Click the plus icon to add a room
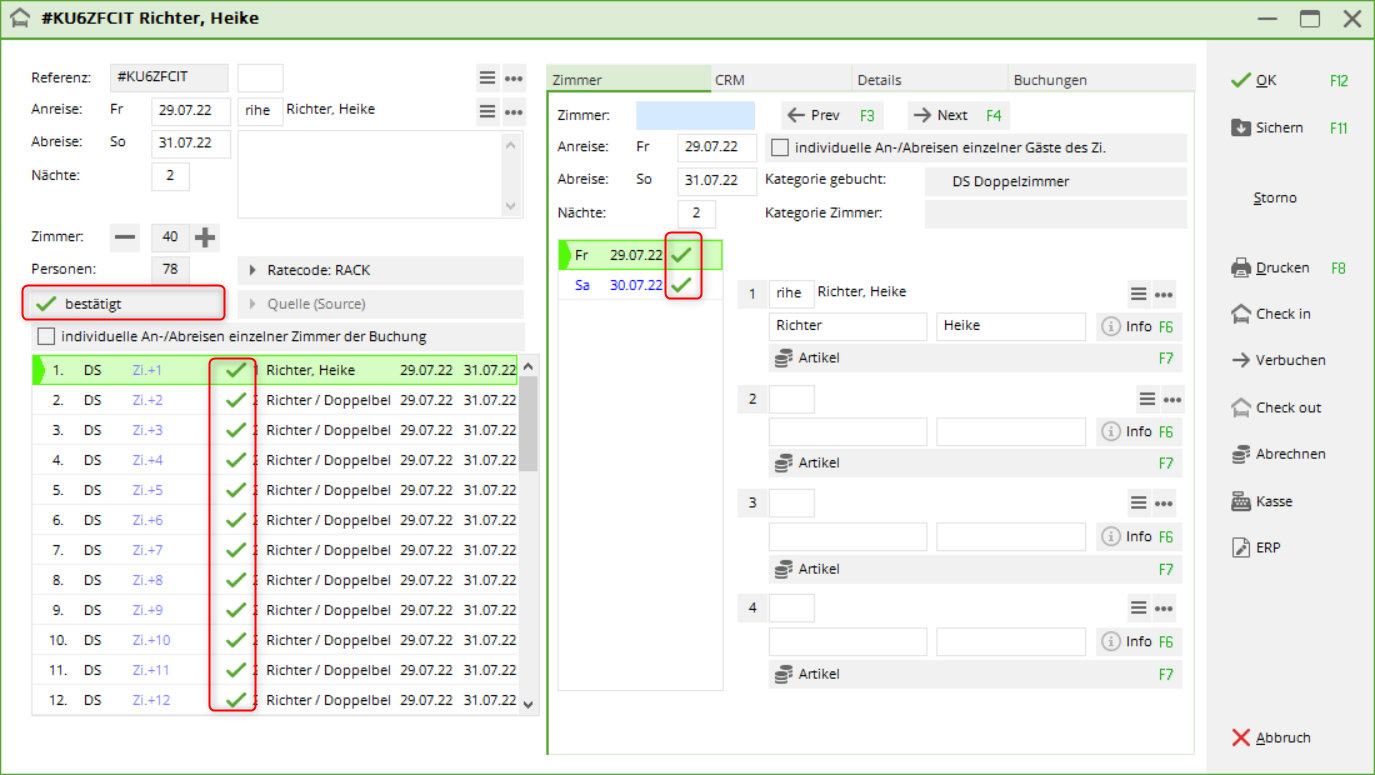 point(205,237)
